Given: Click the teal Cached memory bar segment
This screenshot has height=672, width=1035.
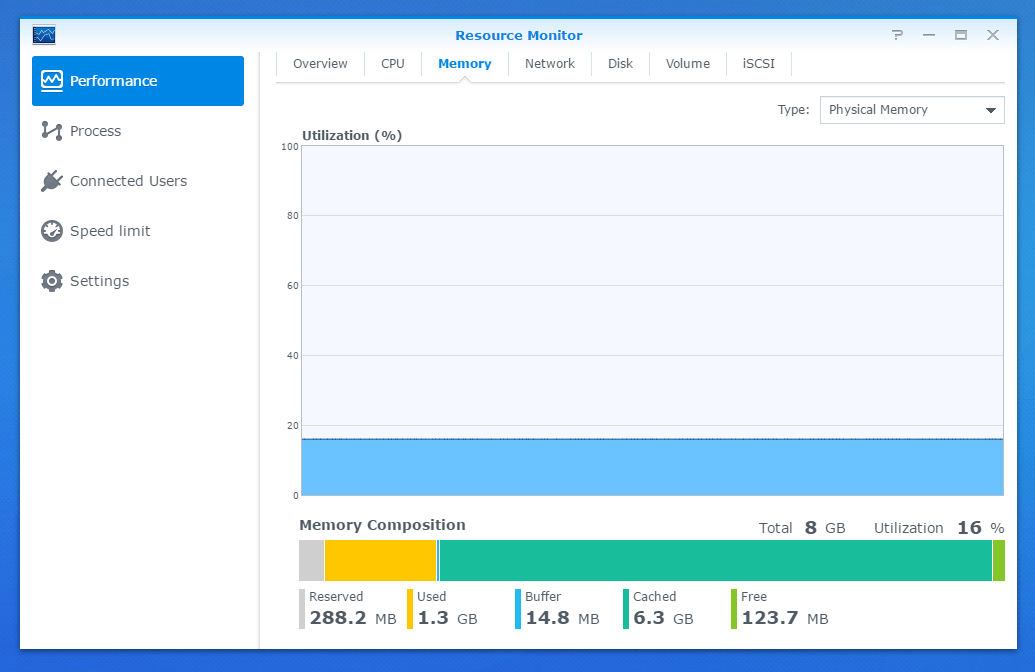Looking at the screenshot, I should pyautogui.click(x=715, y=560).
